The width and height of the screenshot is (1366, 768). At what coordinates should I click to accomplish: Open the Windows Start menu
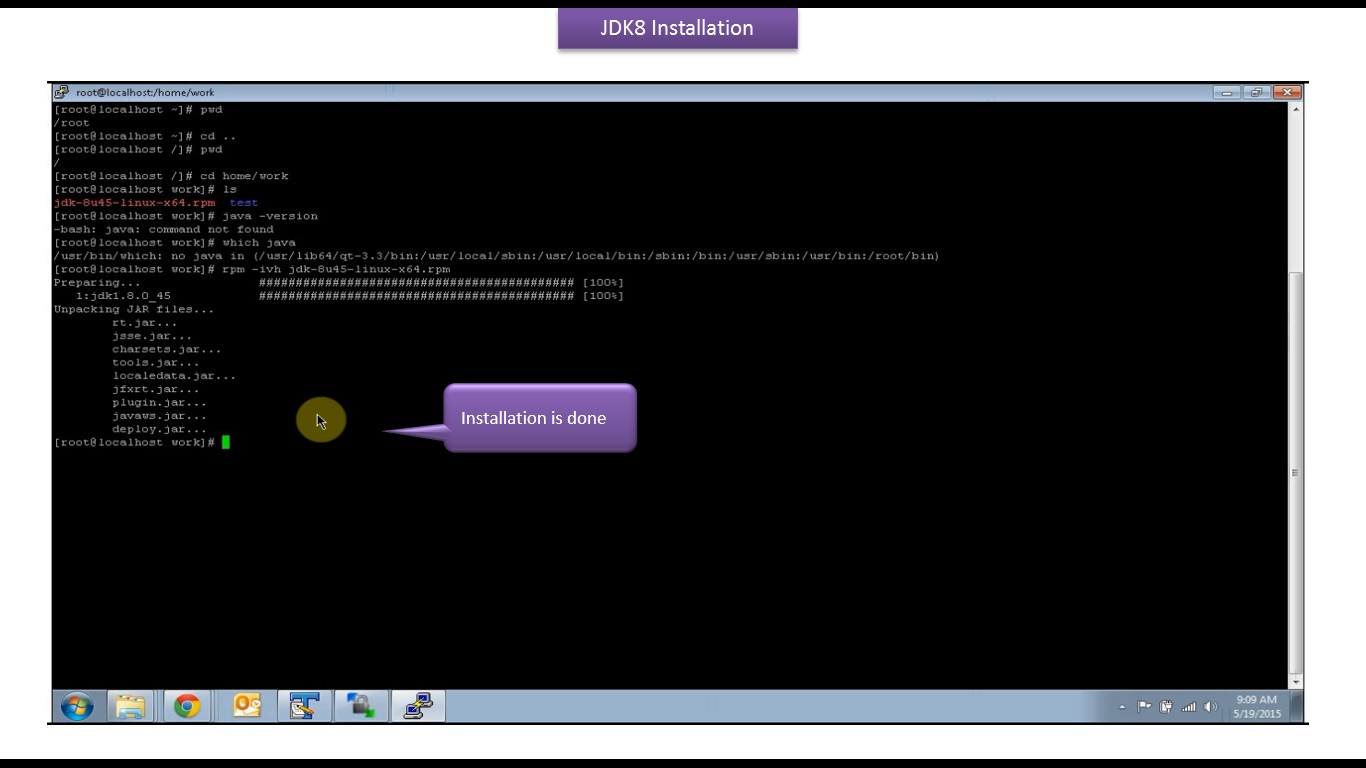tap(77, 707)
